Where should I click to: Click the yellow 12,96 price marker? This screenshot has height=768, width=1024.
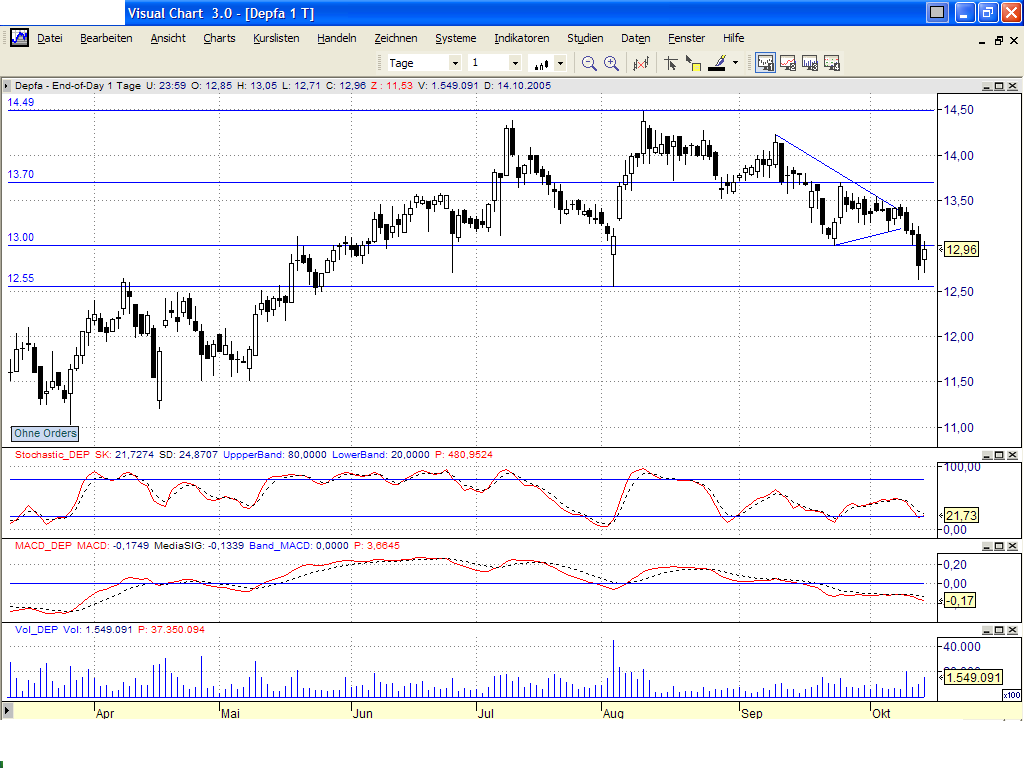pyautogui.click(x=960, y=250)
